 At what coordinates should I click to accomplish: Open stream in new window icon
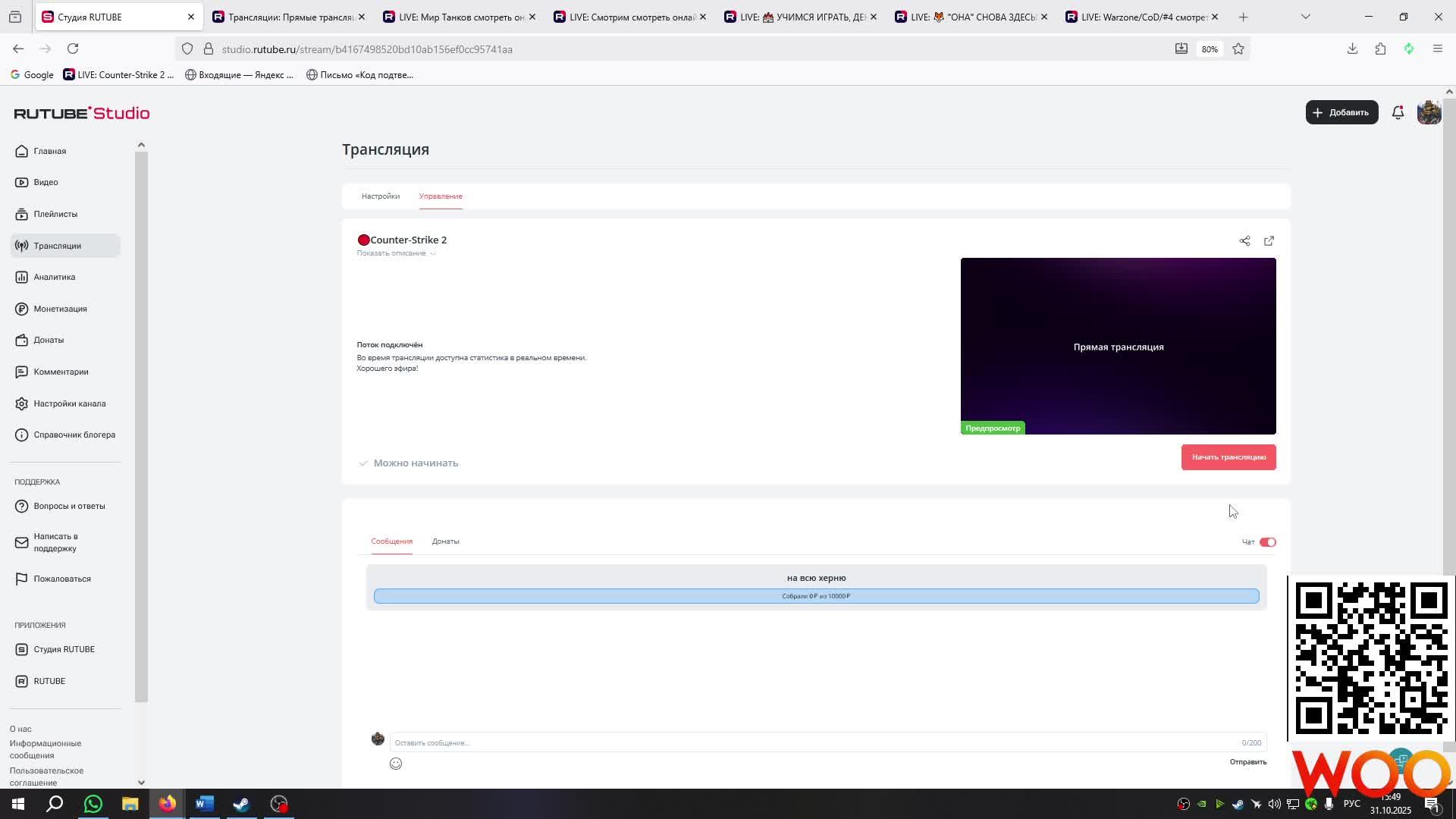1269,241
